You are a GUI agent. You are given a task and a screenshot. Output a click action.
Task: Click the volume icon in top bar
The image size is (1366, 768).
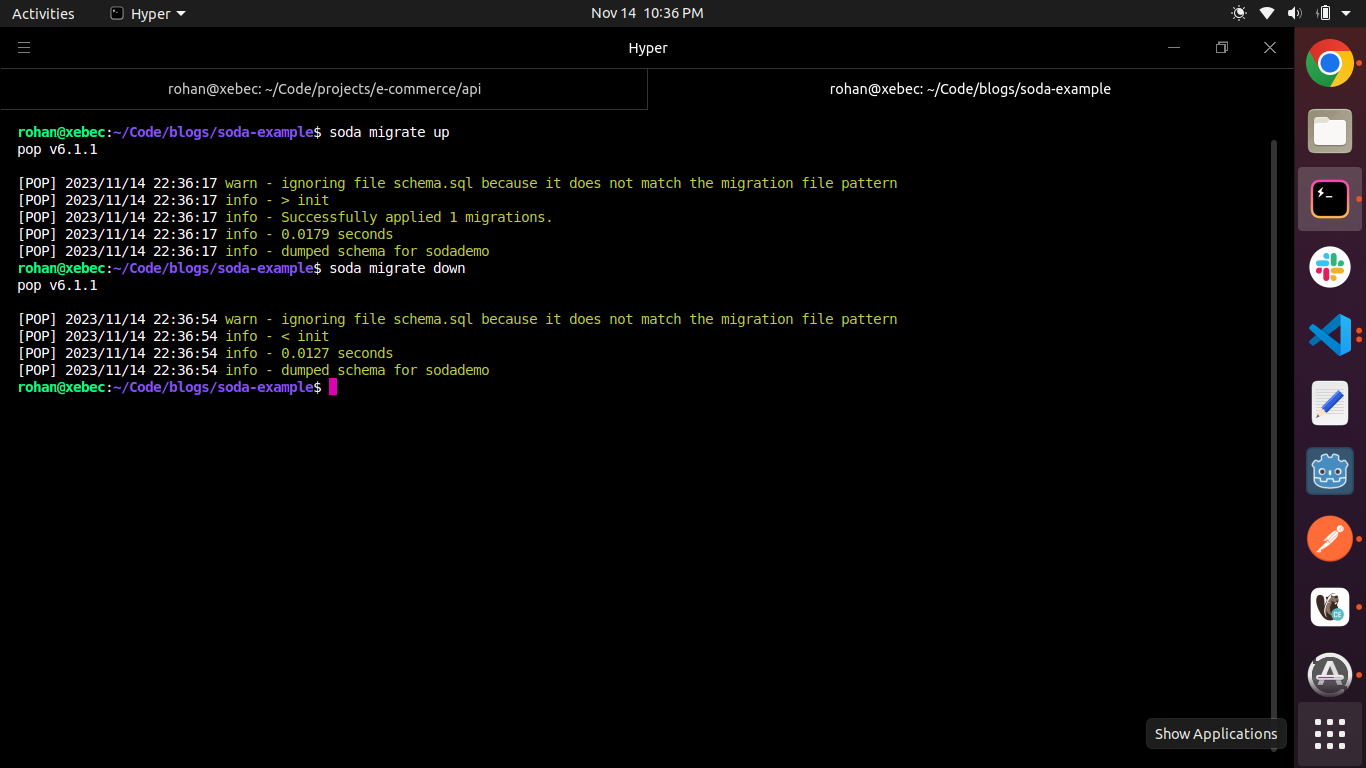[1295, 13]
